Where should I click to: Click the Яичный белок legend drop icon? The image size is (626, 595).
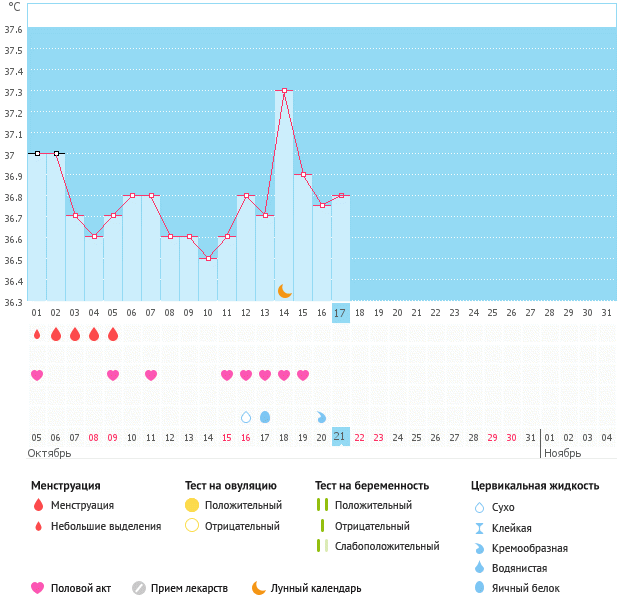(480, 588)
